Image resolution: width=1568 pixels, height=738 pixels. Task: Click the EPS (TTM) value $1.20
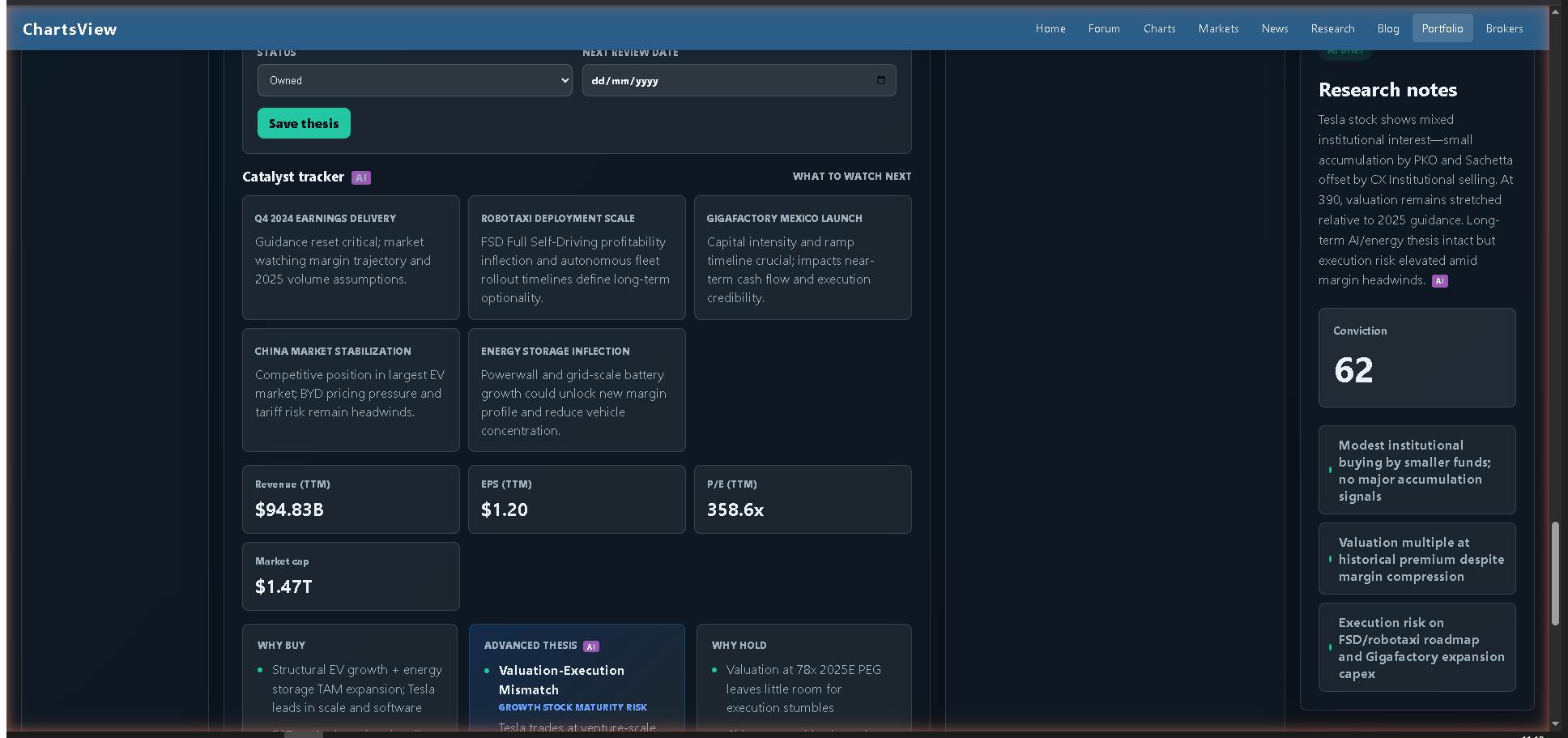505,510
